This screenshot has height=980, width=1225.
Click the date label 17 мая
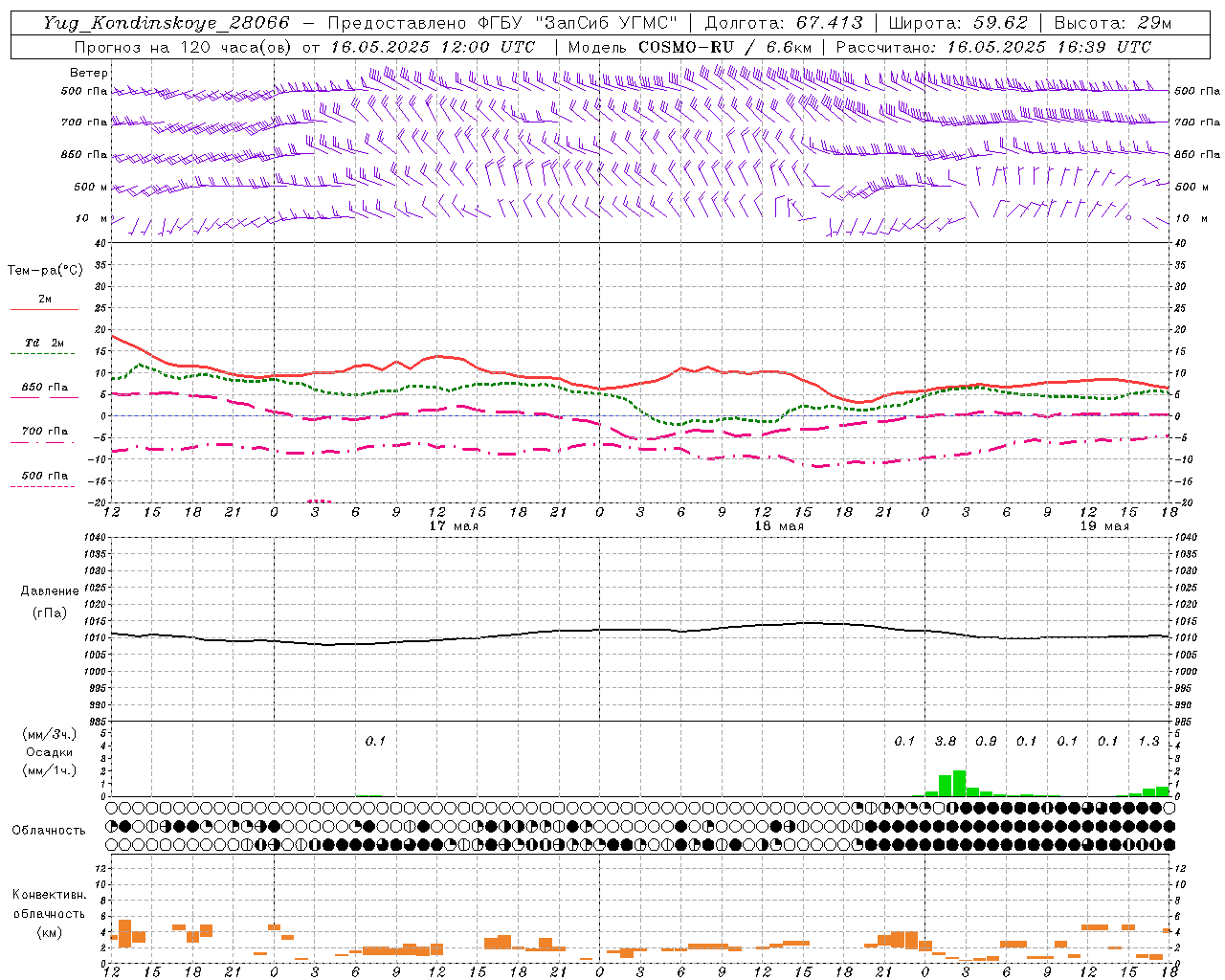pyautogui.click(x=454, y=526)
